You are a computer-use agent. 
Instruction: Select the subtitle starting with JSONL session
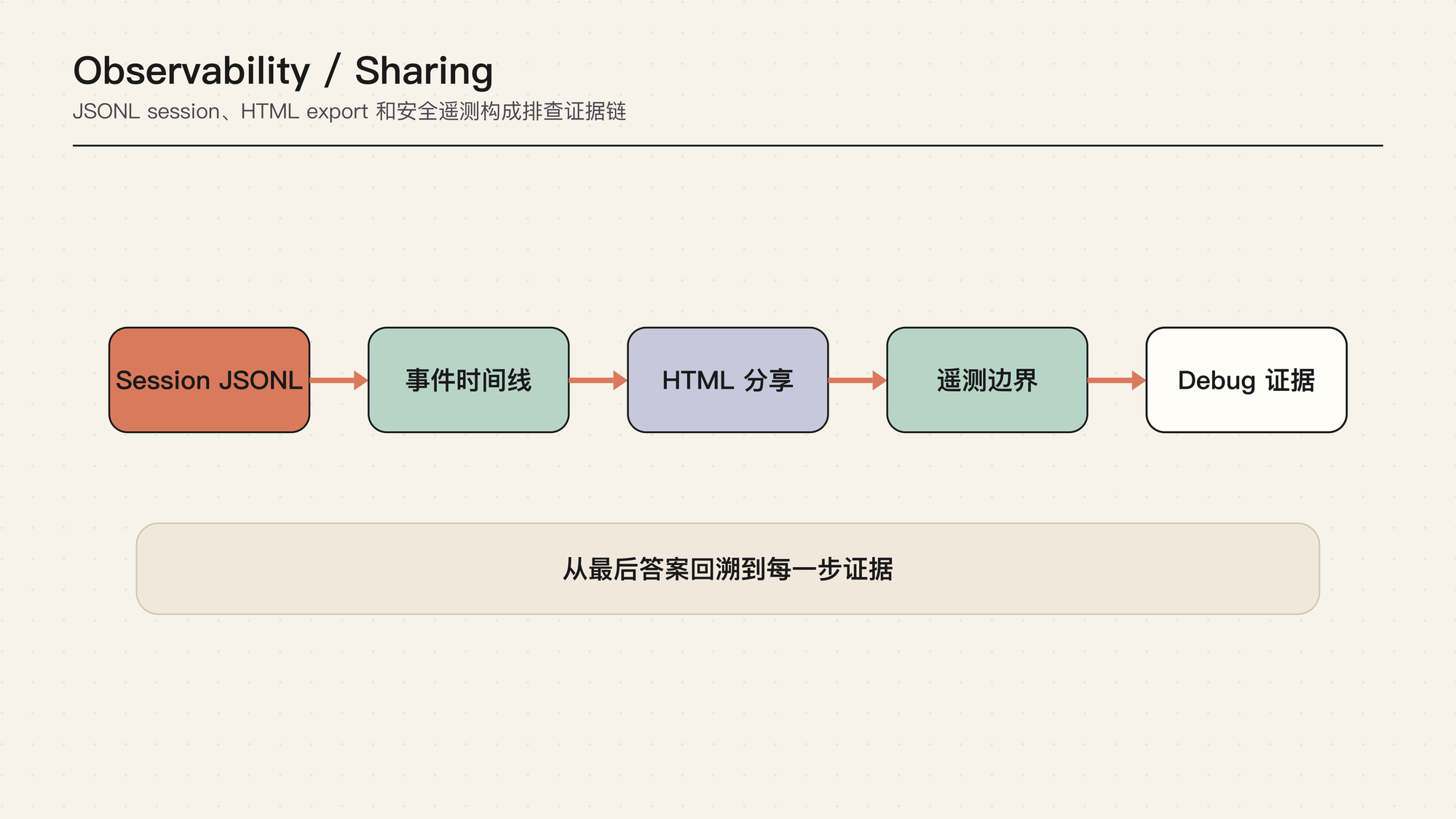coord(349,111)
